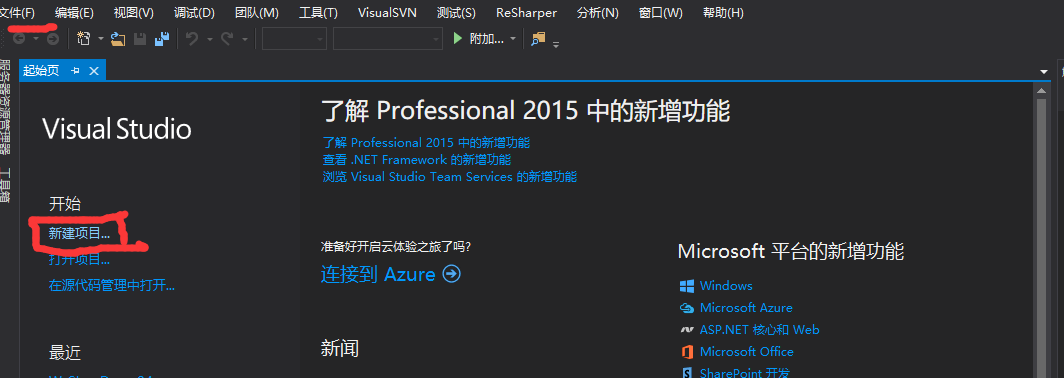Click the scrollbar up arrow
Image resolution: width=1064 pixels, height=378 pixels.
click(1042, 90)
